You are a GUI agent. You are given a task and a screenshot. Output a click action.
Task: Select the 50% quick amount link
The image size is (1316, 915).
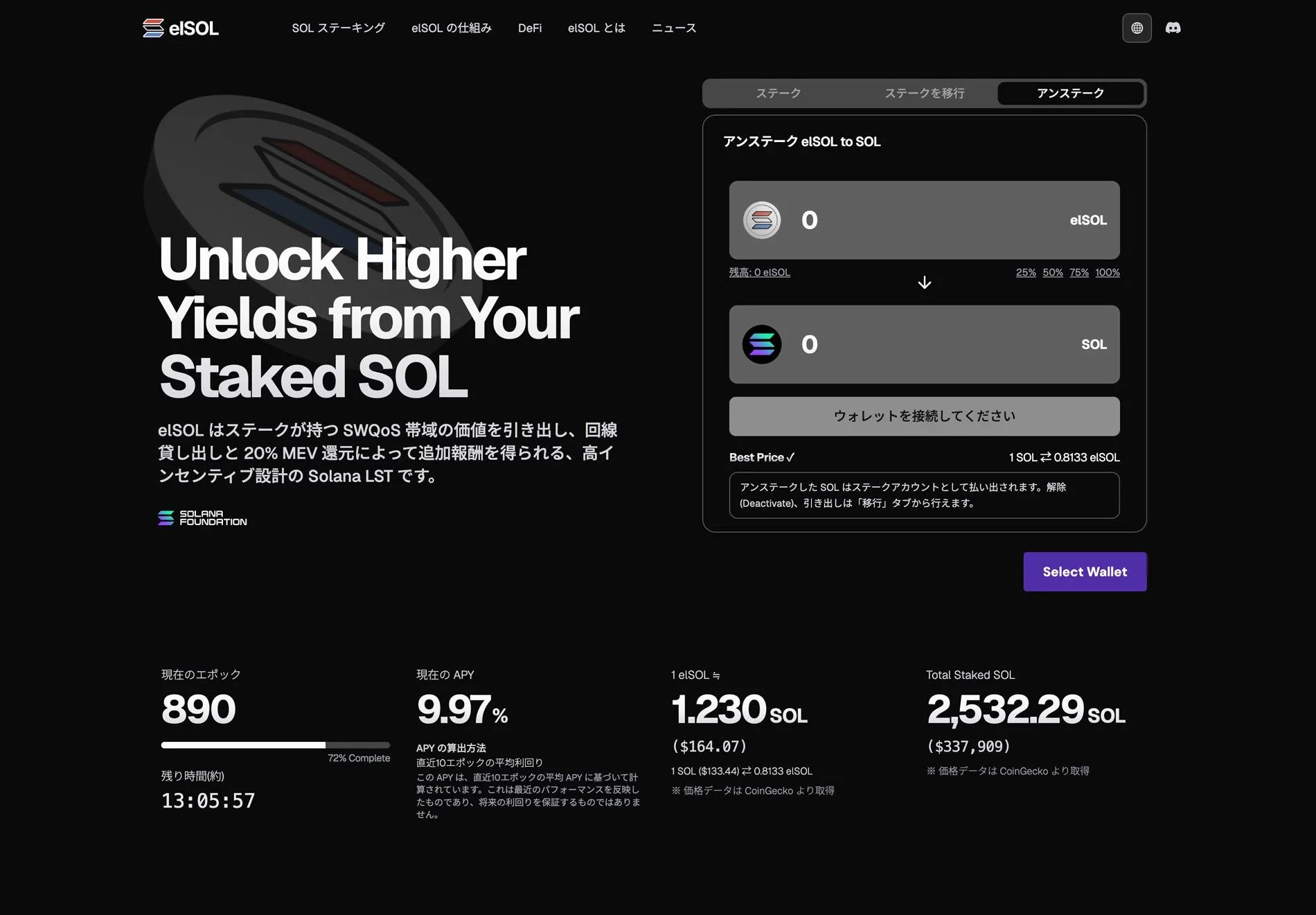pos(1052,272)
